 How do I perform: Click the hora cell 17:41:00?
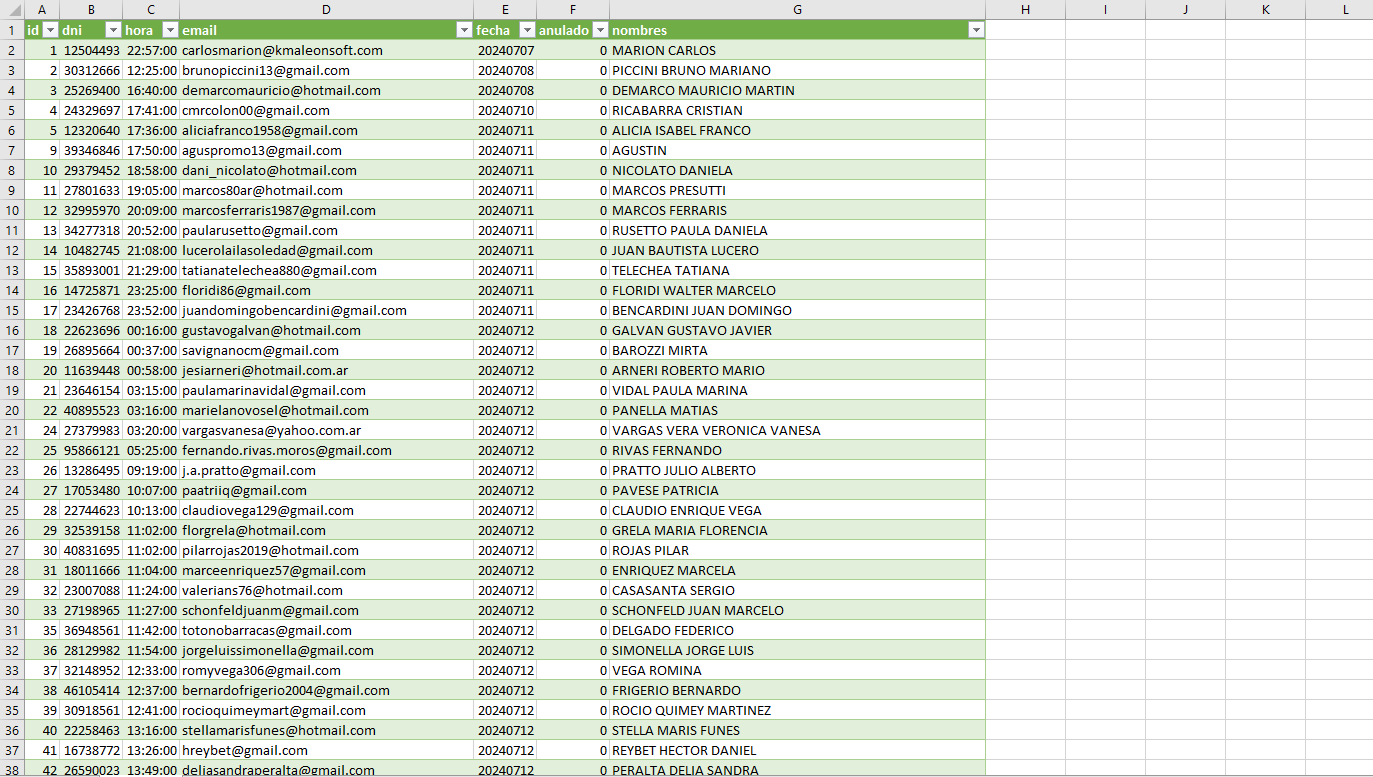(151, 110)
